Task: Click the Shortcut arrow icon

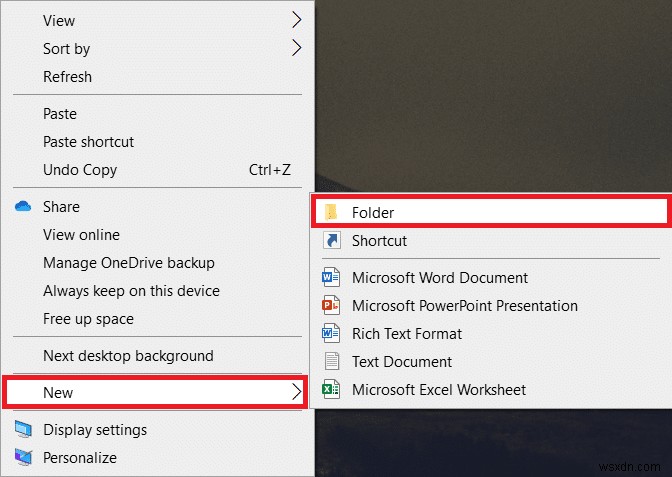Action: [332, 241]
